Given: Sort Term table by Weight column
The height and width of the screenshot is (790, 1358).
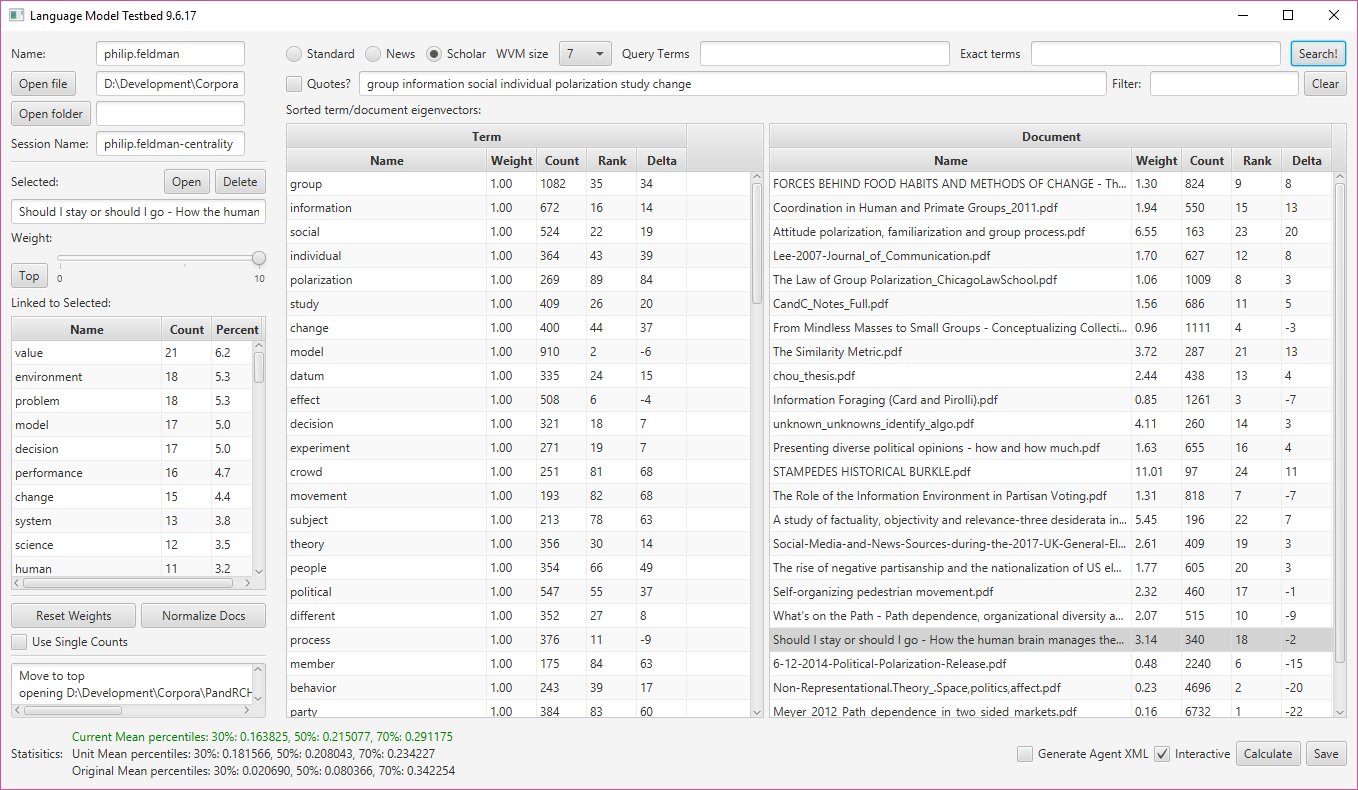Looking at the screenshot, I should [511, 161].
